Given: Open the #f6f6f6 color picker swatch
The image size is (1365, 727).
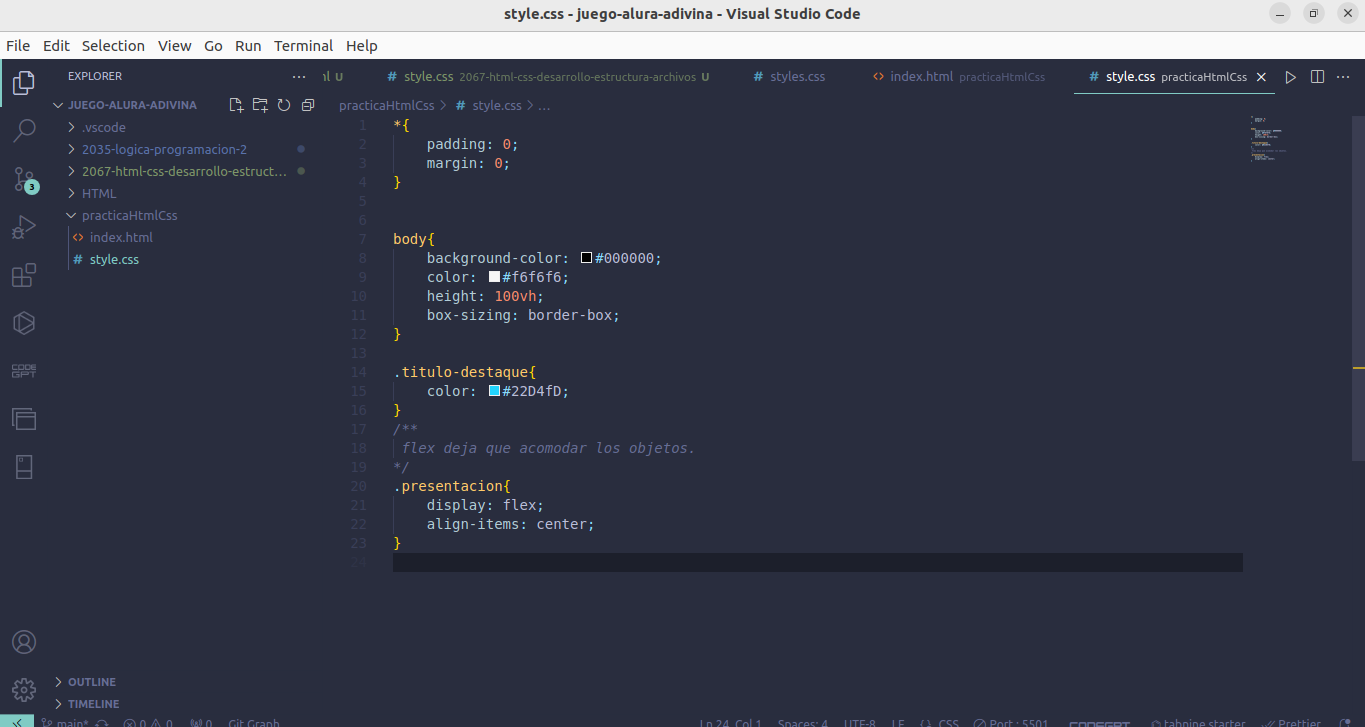Looking at the screenshot, I should pos(494,277).
